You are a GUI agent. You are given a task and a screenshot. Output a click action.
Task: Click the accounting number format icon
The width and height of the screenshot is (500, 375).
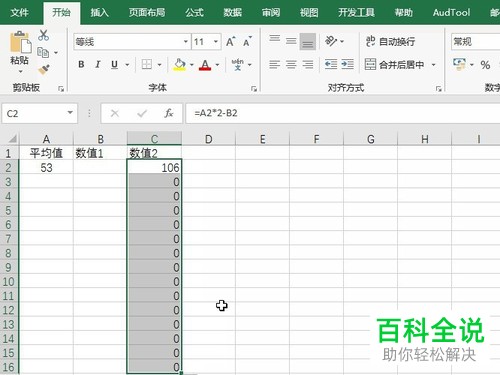pos(459,64)
